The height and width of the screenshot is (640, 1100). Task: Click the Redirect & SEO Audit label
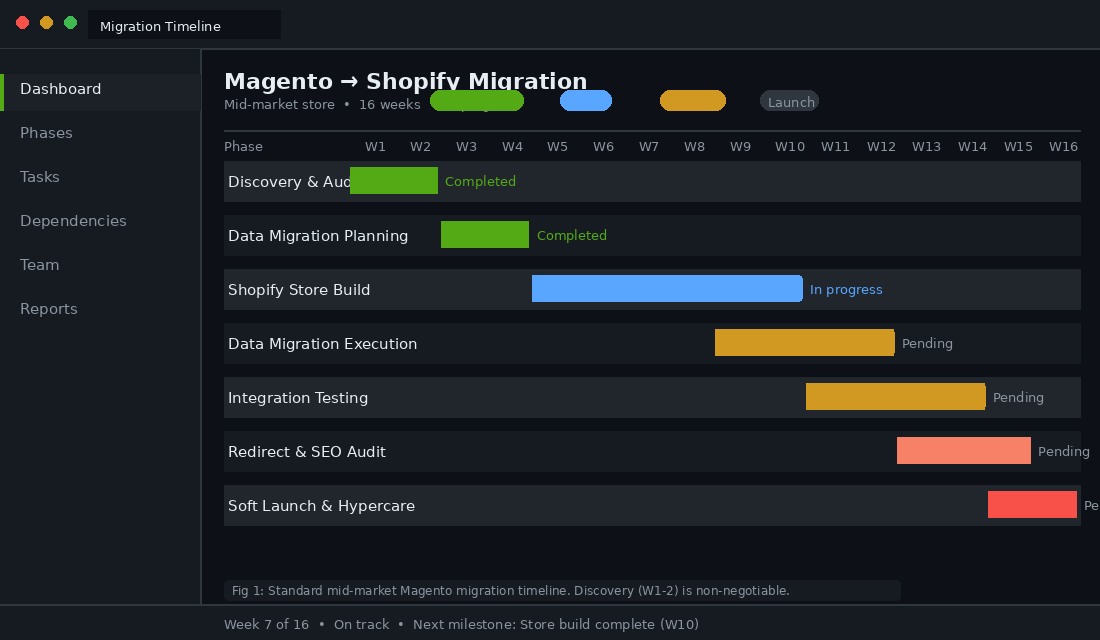point(307,452)
